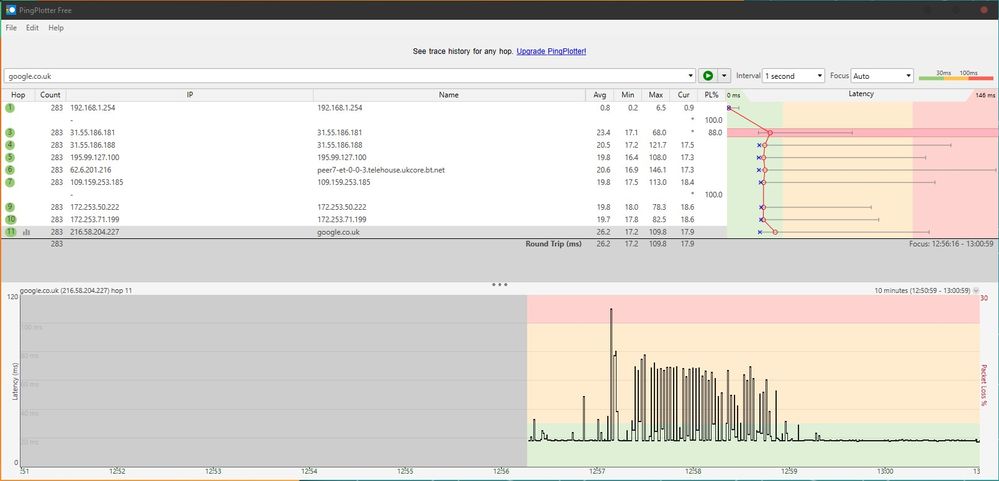The width and height of the screenshot is (999, 481).
Task: Open the 10 minutes timeline range dropdown
Action: pyautogui.click(x=976, y=291)
